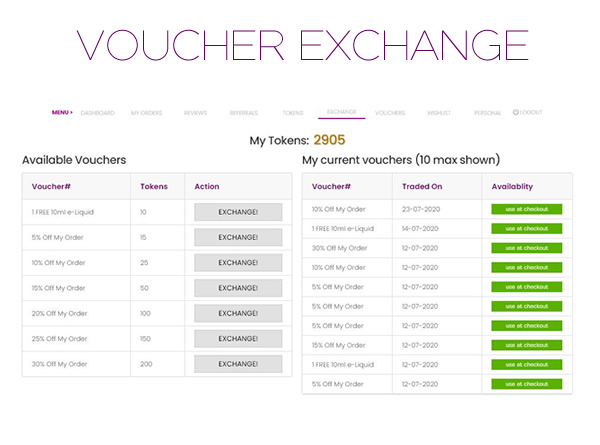Open the Referrals tab
This screenshot has height=445, width=600.
[x=244, y=113]
